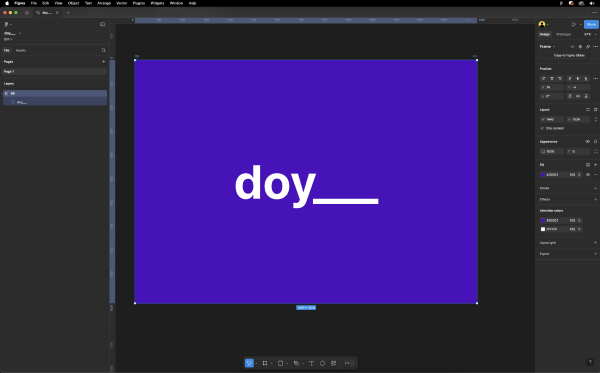The height and width of the screenshot is (373, 600).
Task: Toggle the left sidebar collapse icon
Action: (x=103, y=24)
